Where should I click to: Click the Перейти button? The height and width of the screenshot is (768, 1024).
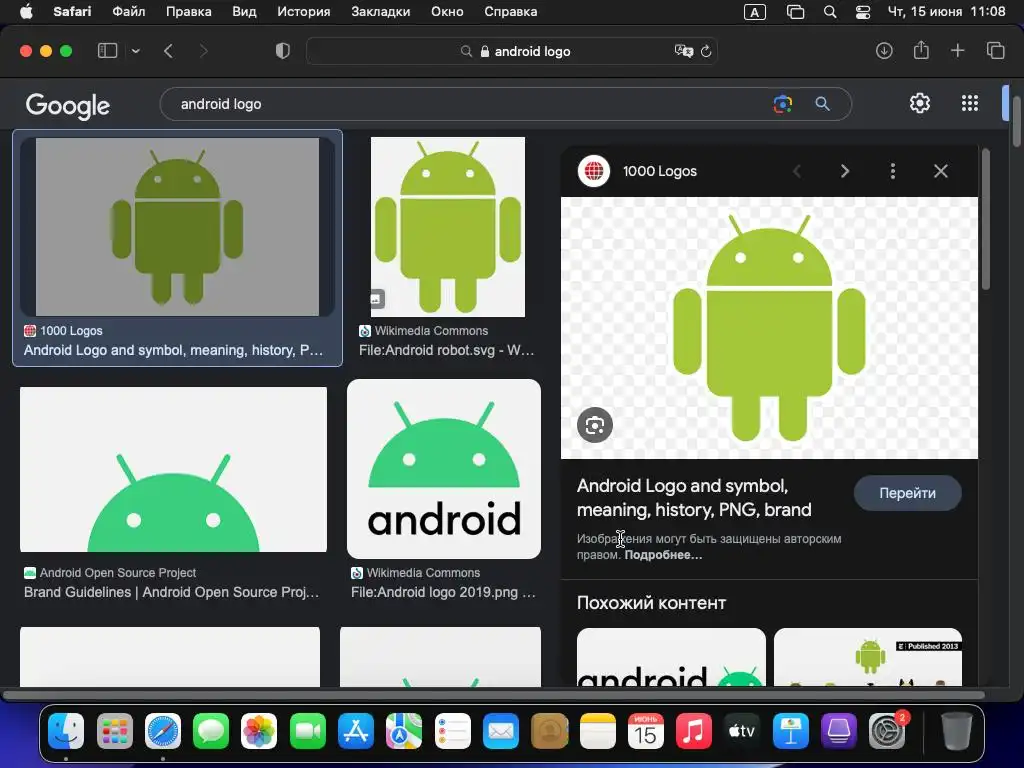point(907,493)
